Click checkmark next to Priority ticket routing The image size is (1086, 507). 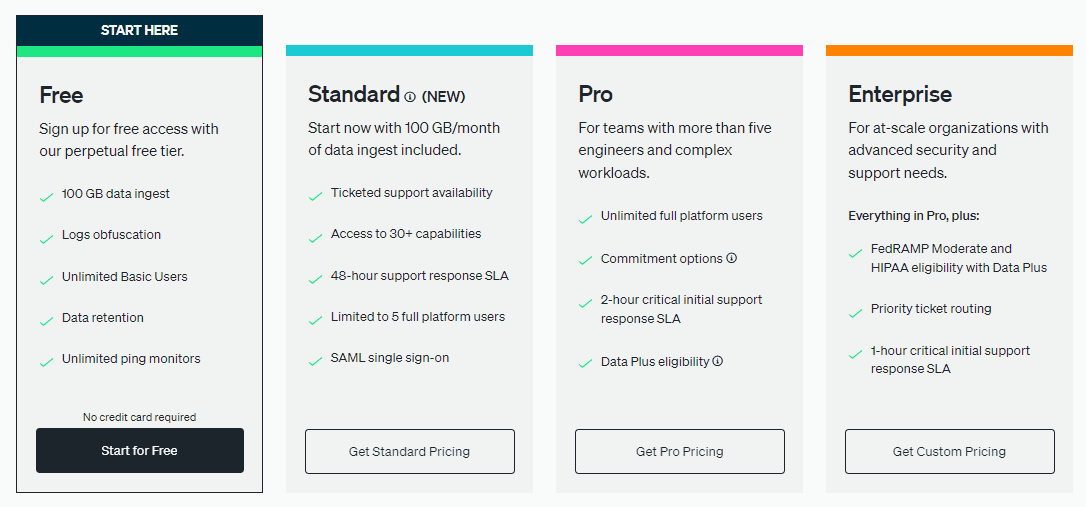pyautogui.click(x=855, y=313)
